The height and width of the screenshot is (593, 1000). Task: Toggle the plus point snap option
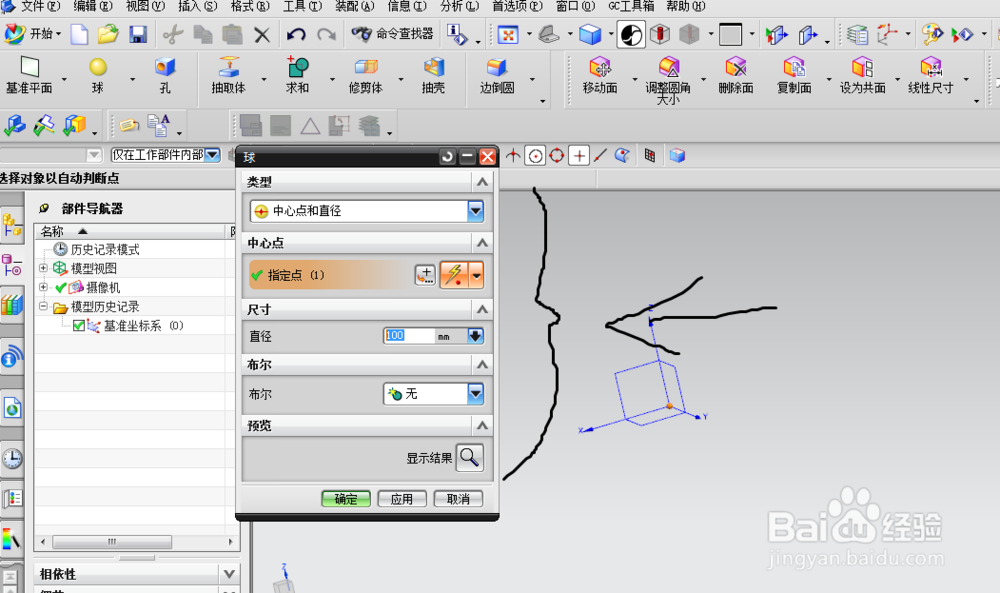click(578, 156)
